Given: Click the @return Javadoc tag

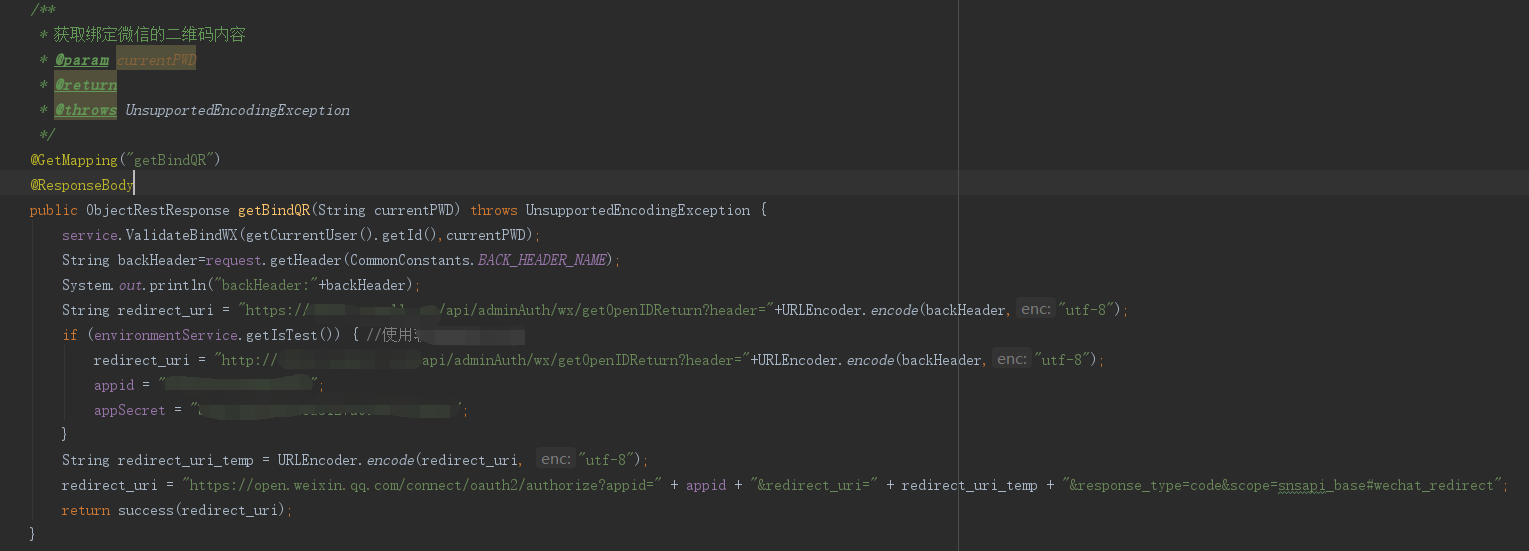Looking at the screenshot, I should [x=86, y=85].
